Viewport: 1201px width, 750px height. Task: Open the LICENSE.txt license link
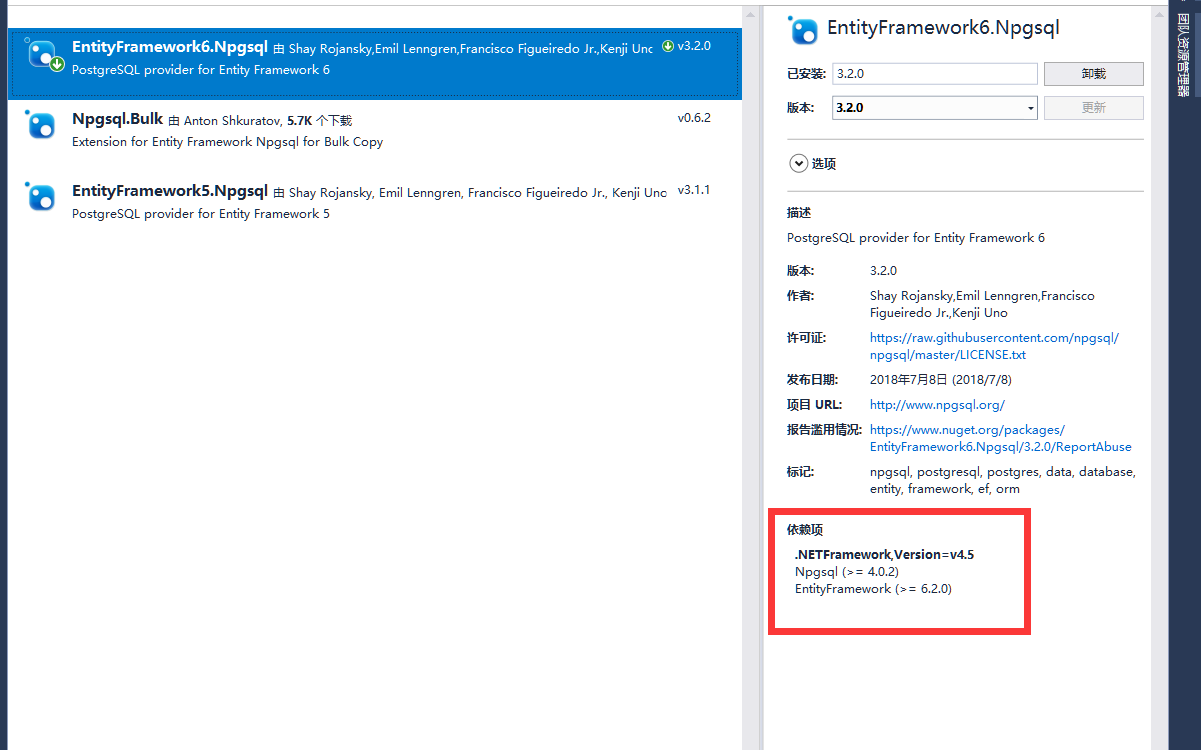coord(994,346)
